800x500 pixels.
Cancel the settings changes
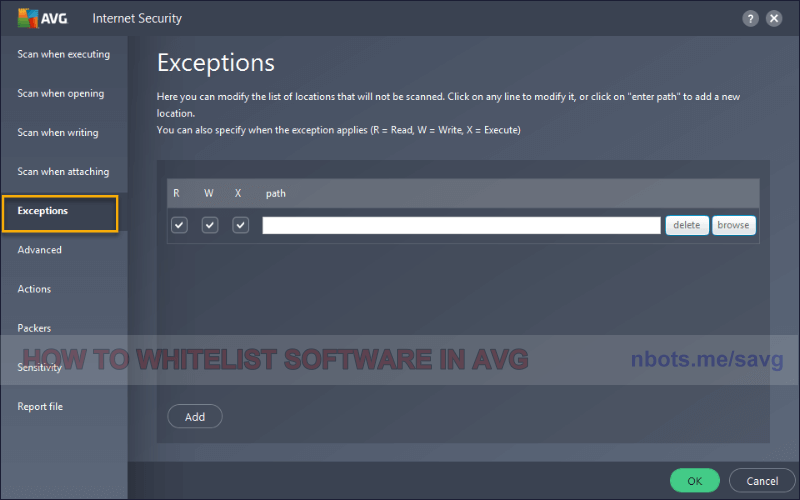pyautogui.click(x=762, y=481)
